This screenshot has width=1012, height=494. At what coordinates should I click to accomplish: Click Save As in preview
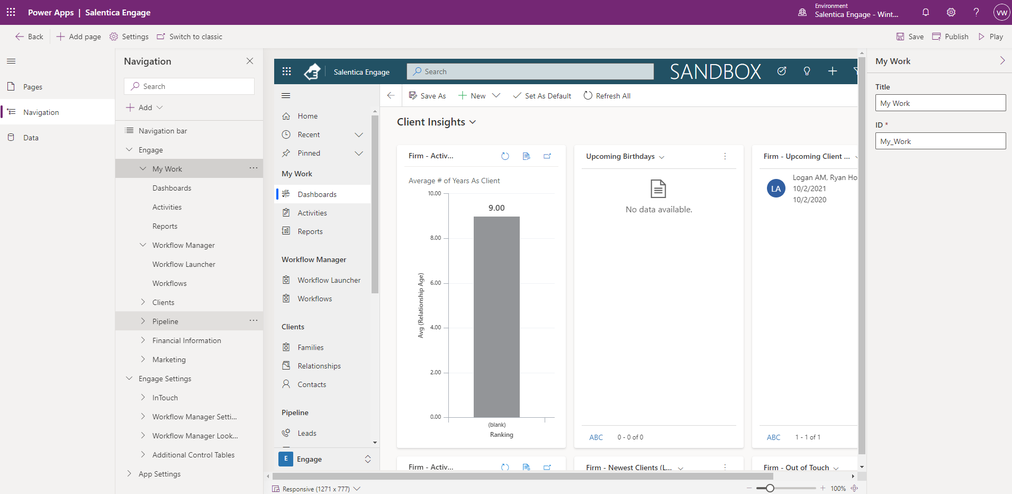pos(427,96)
